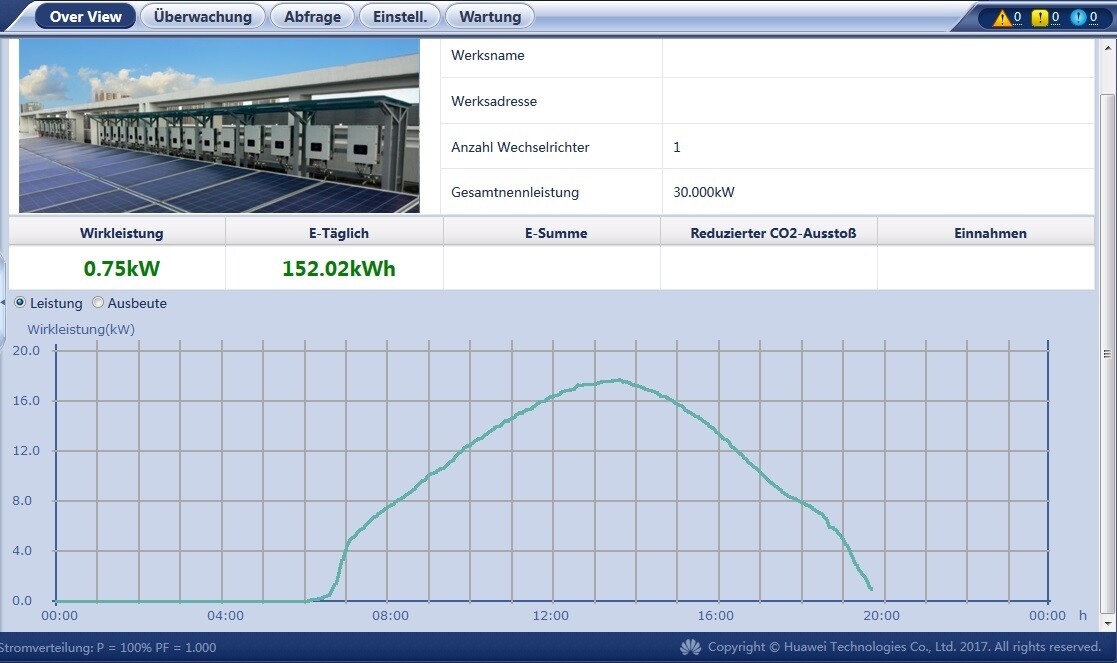Click the scrollbar up arrow

click(1107, 47)
